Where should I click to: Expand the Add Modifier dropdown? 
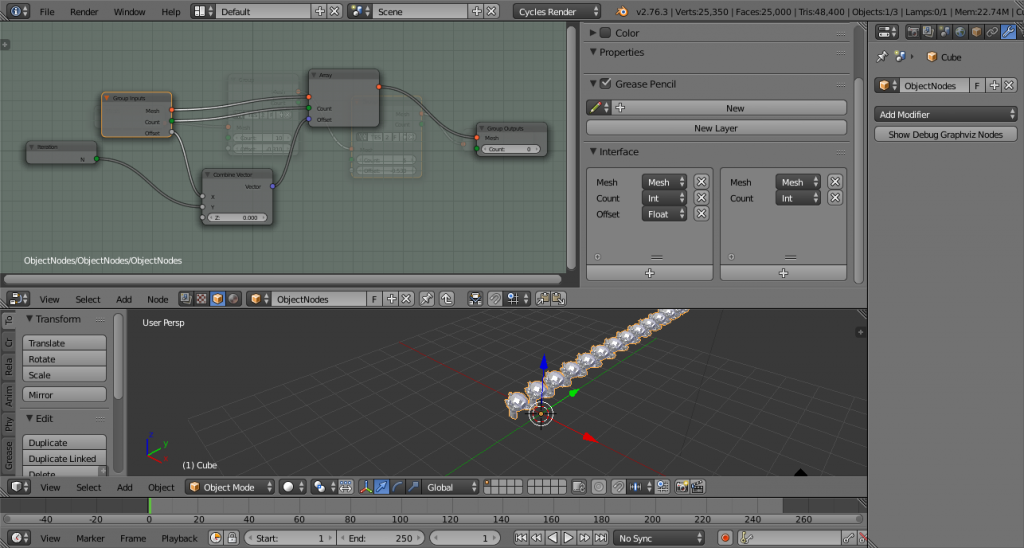(946, 114)
